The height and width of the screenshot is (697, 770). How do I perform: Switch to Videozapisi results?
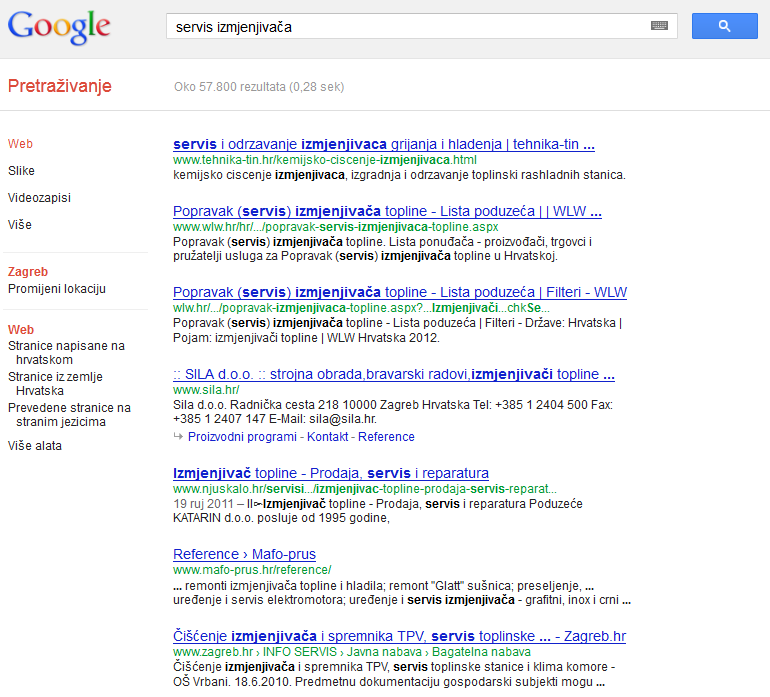coord(39,198)
